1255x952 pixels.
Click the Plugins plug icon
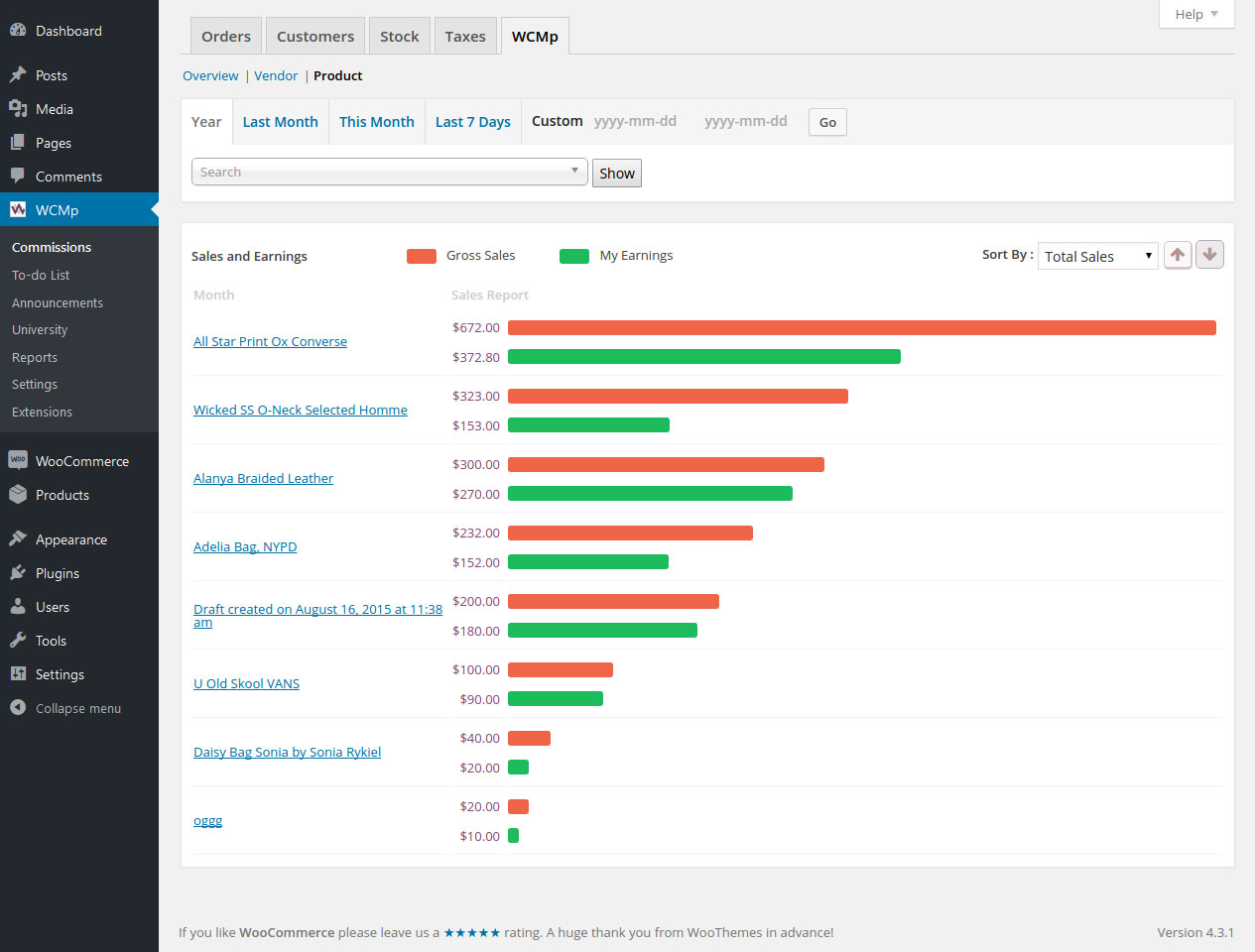click(x=18, y=573)
